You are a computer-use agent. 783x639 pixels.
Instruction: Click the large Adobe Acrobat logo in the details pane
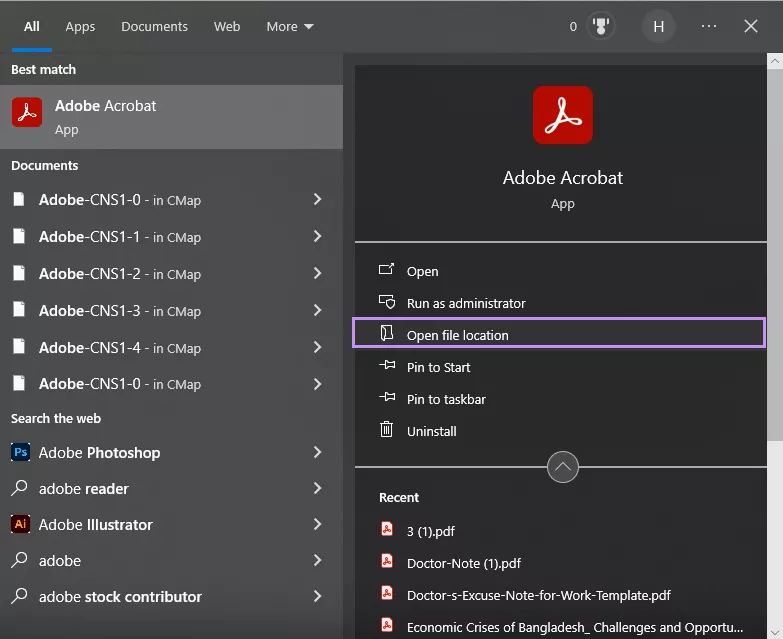pos(562,115)
